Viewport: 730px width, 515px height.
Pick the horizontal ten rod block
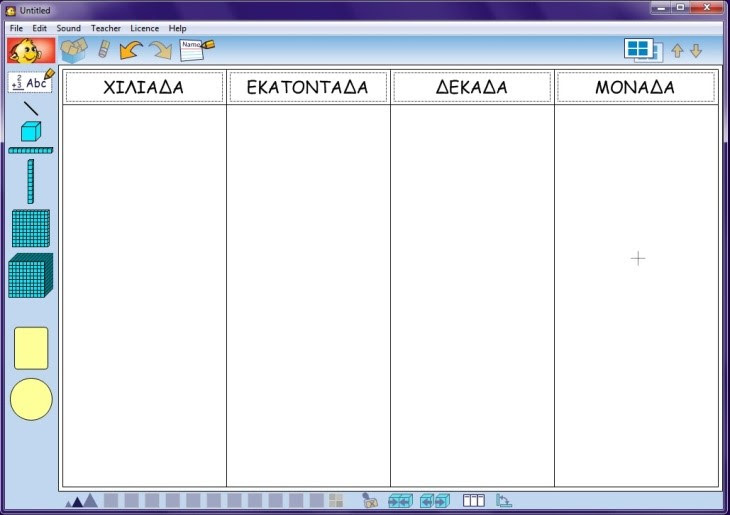tap(31, 150)
